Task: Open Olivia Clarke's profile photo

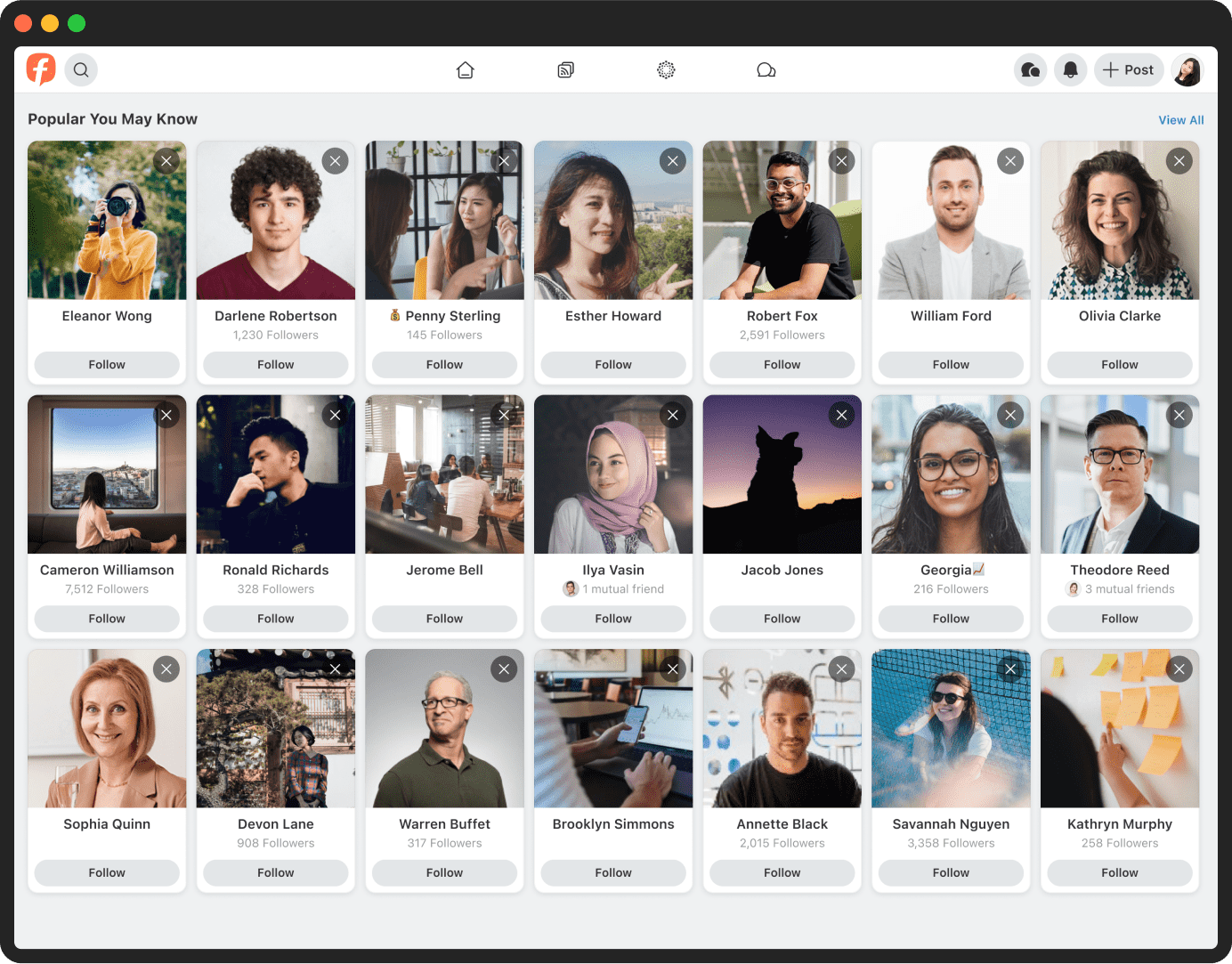Action: (x=1119, y=220)
